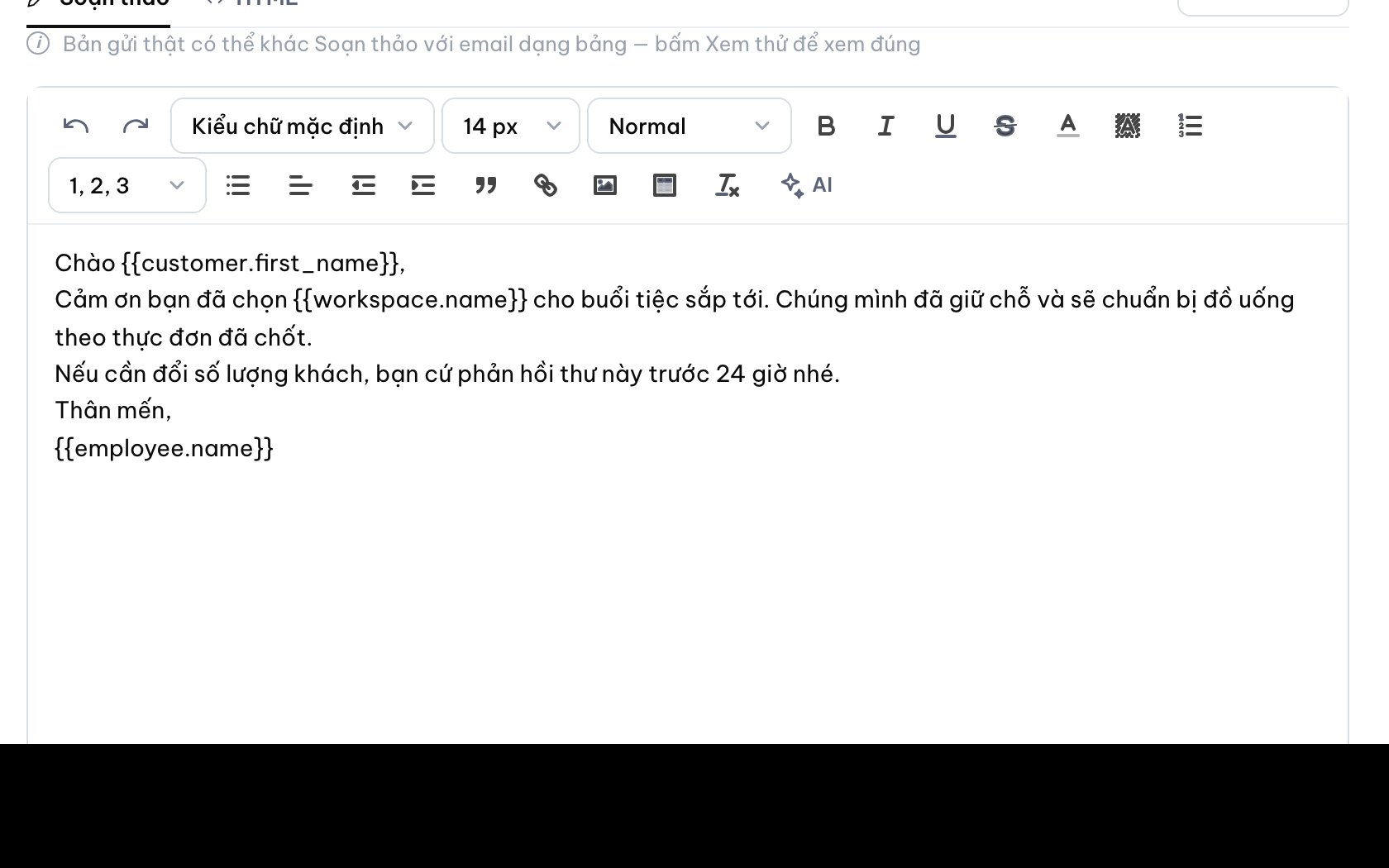Increase the paragraph indent
Screen dimensions: 1389x868
pos(423,185)
